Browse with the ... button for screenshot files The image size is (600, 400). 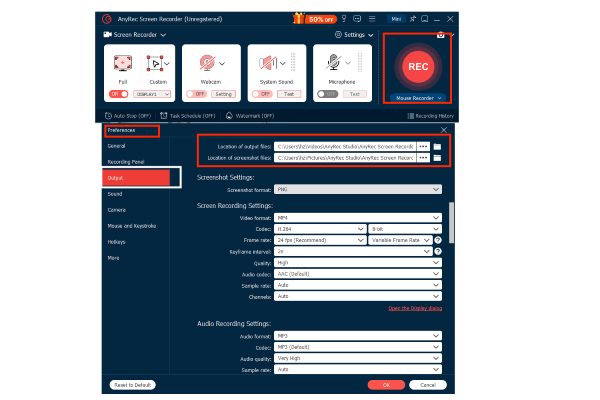click(x=423, y=158)
